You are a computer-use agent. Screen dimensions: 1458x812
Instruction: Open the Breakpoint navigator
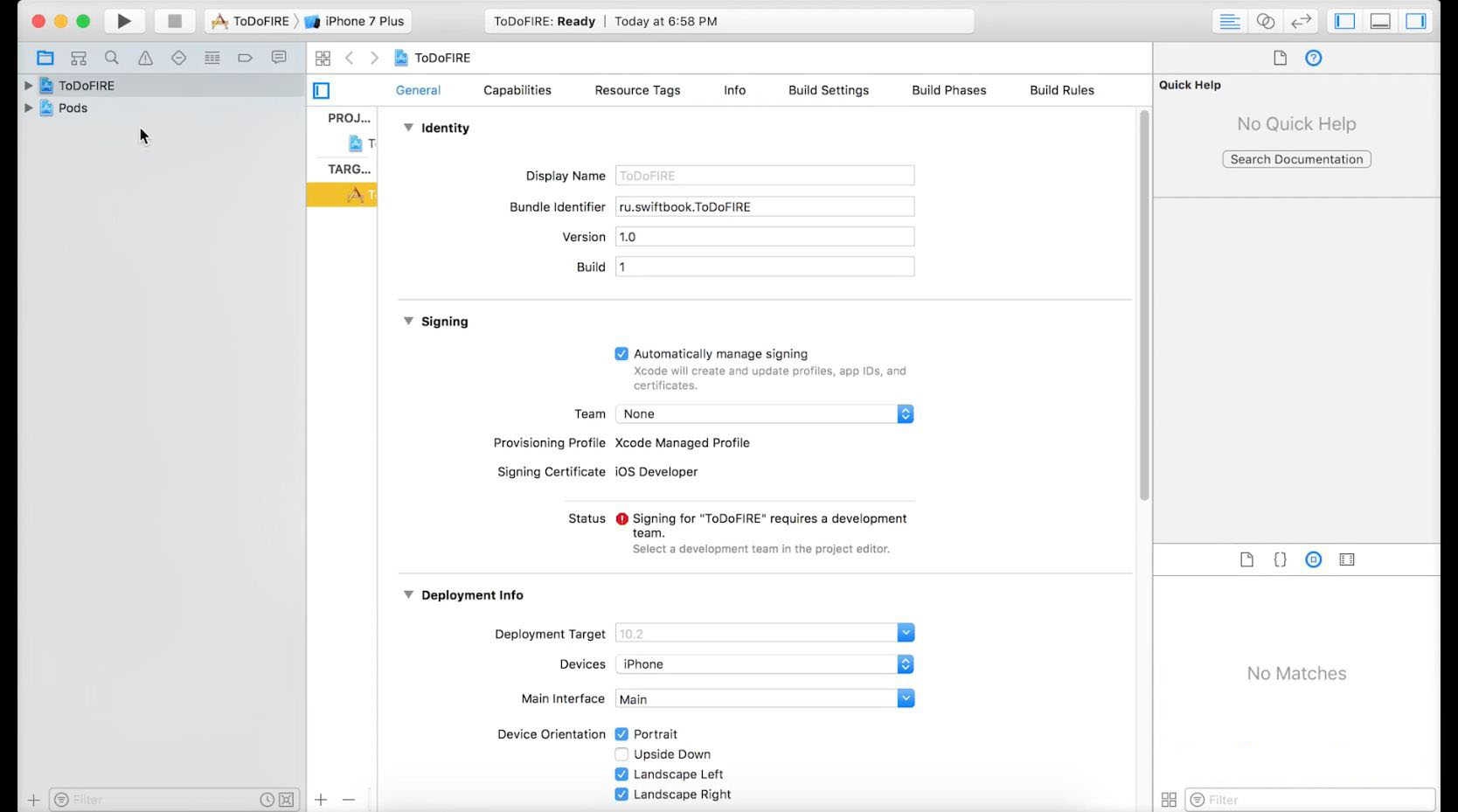pos(245,58)
